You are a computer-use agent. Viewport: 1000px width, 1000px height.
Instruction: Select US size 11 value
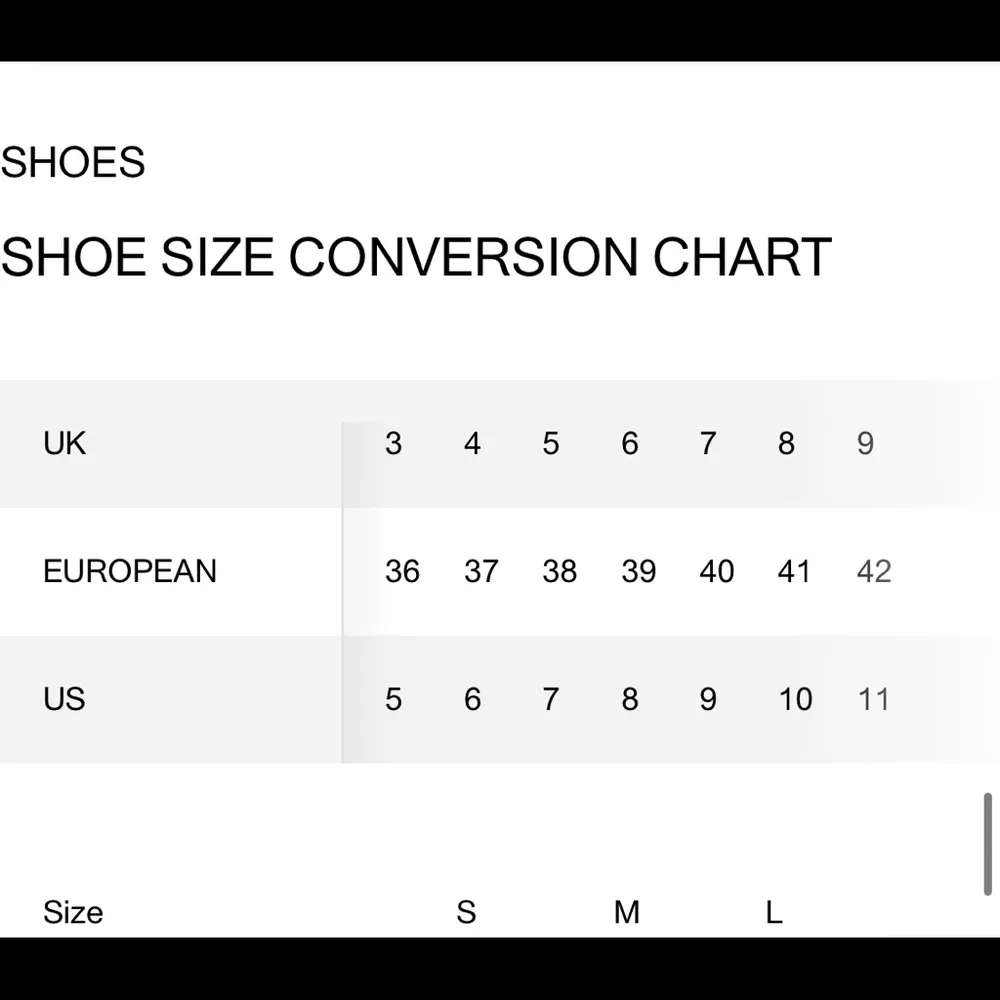pyautogui.click(x=874, y=699)
